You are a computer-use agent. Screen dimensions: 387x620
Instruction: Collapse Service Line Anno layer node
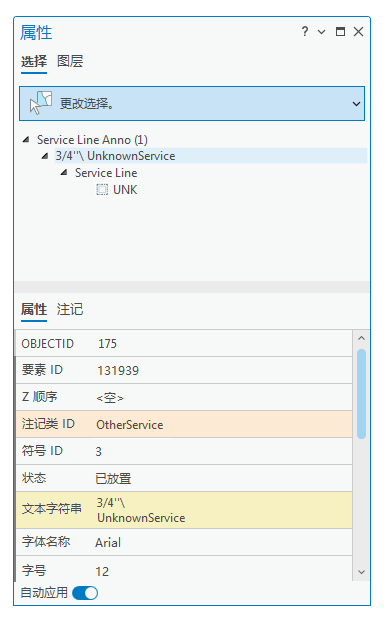point(26,140)
